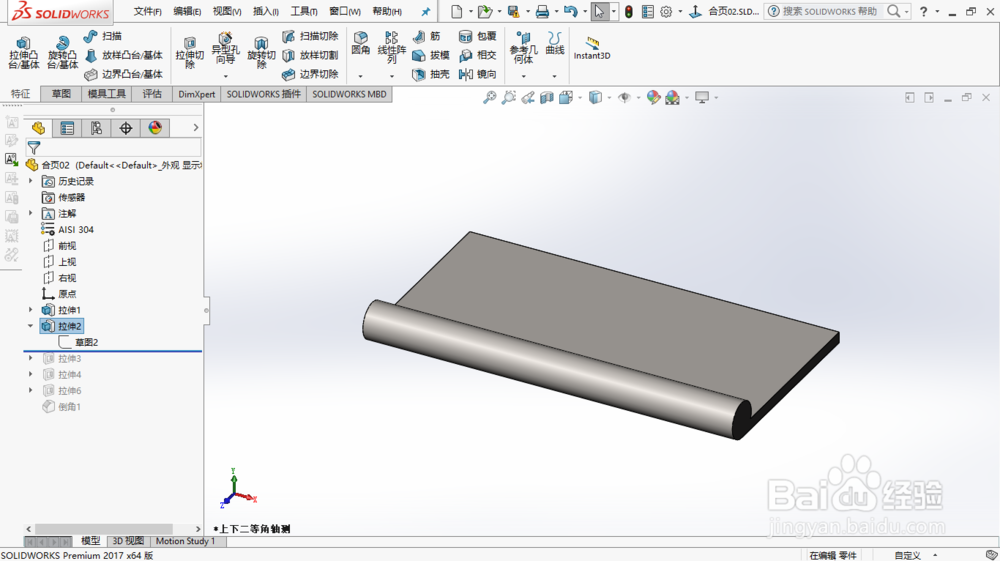Click the feature tree filter field

(x=114, y=148)
